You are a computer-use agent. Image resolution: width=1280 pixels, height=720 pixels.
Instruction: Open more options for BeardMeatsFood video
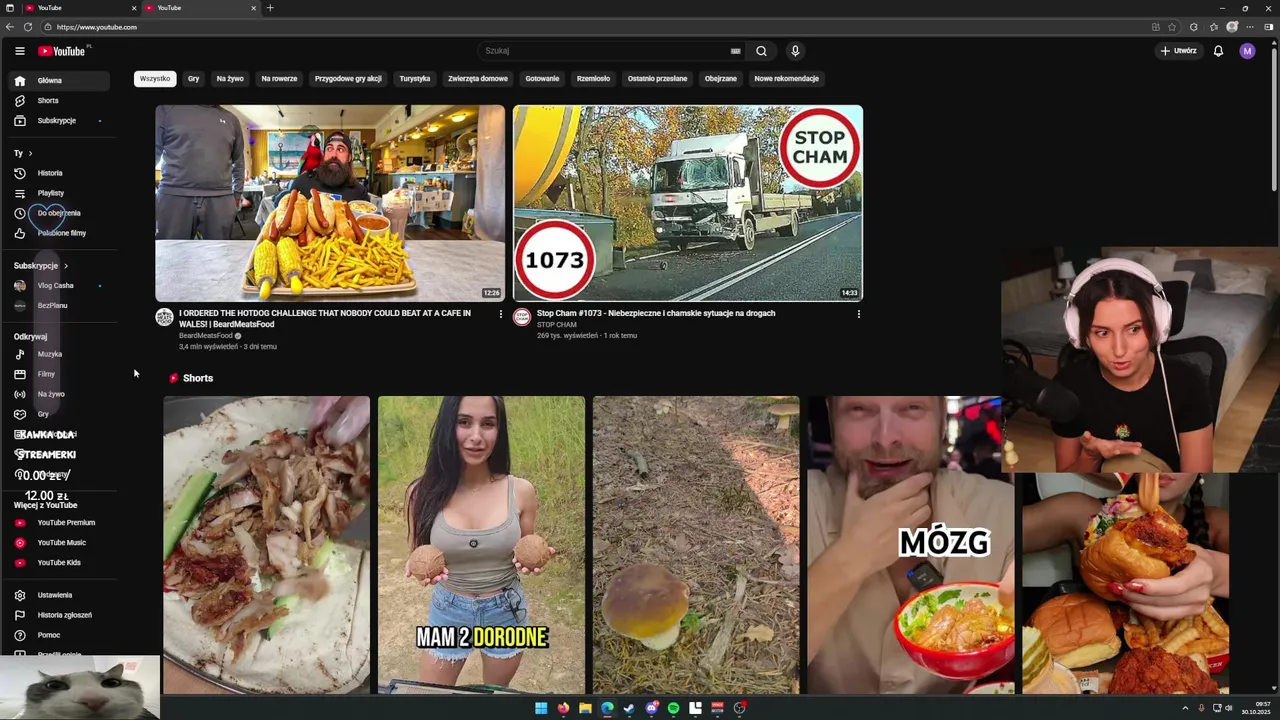click(x=501, y=314)
